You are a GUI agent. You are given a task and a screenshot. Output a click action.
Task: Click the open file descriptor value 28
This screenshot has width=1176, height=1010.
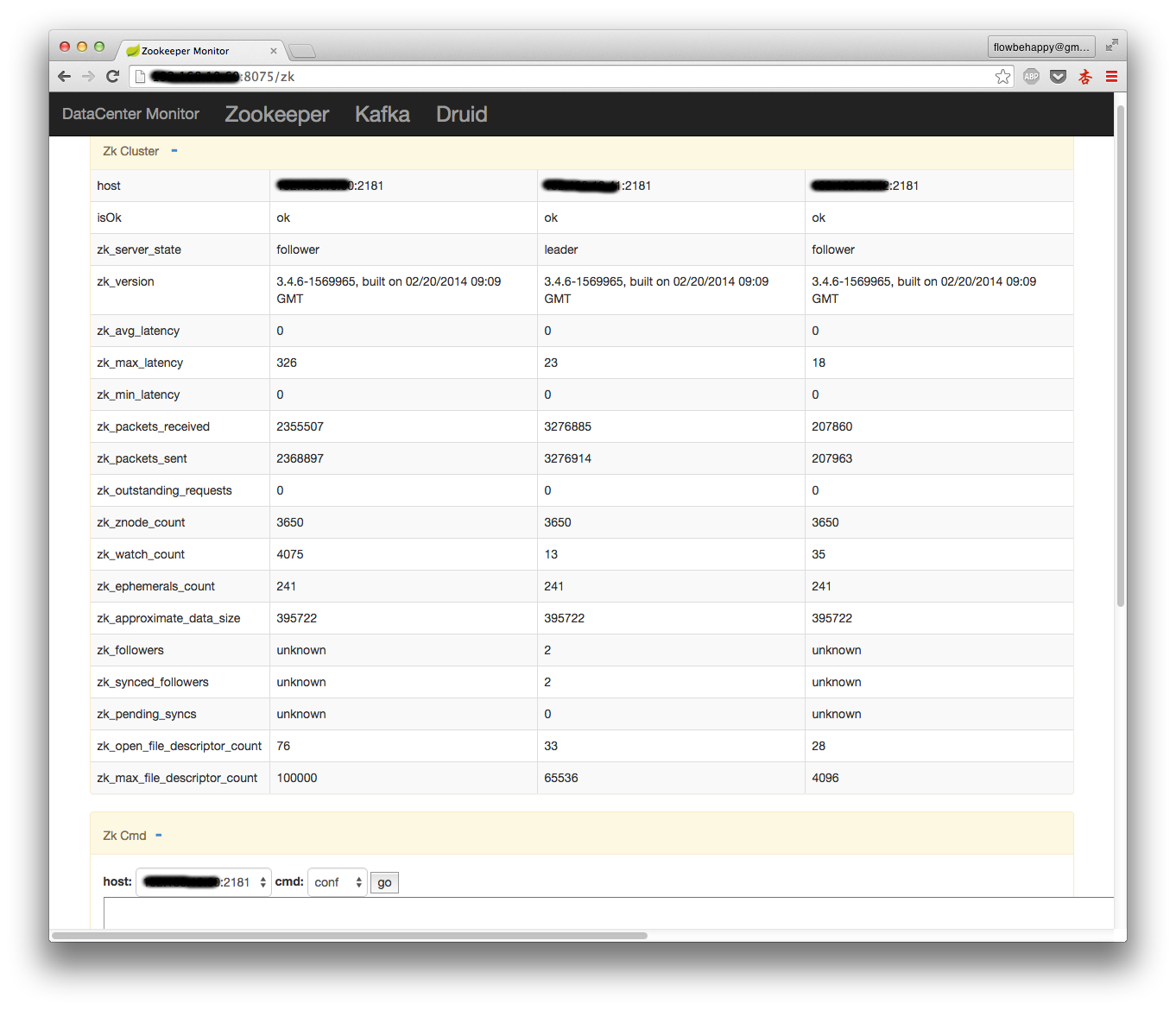(x=819, y=746)
